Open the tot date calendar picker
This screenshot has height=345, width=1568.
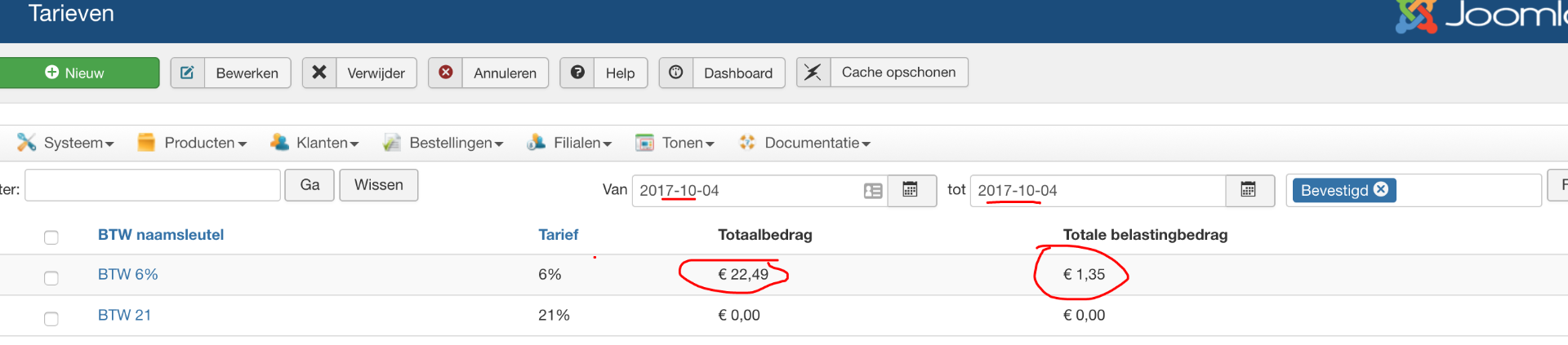(x=1249, y=190)
